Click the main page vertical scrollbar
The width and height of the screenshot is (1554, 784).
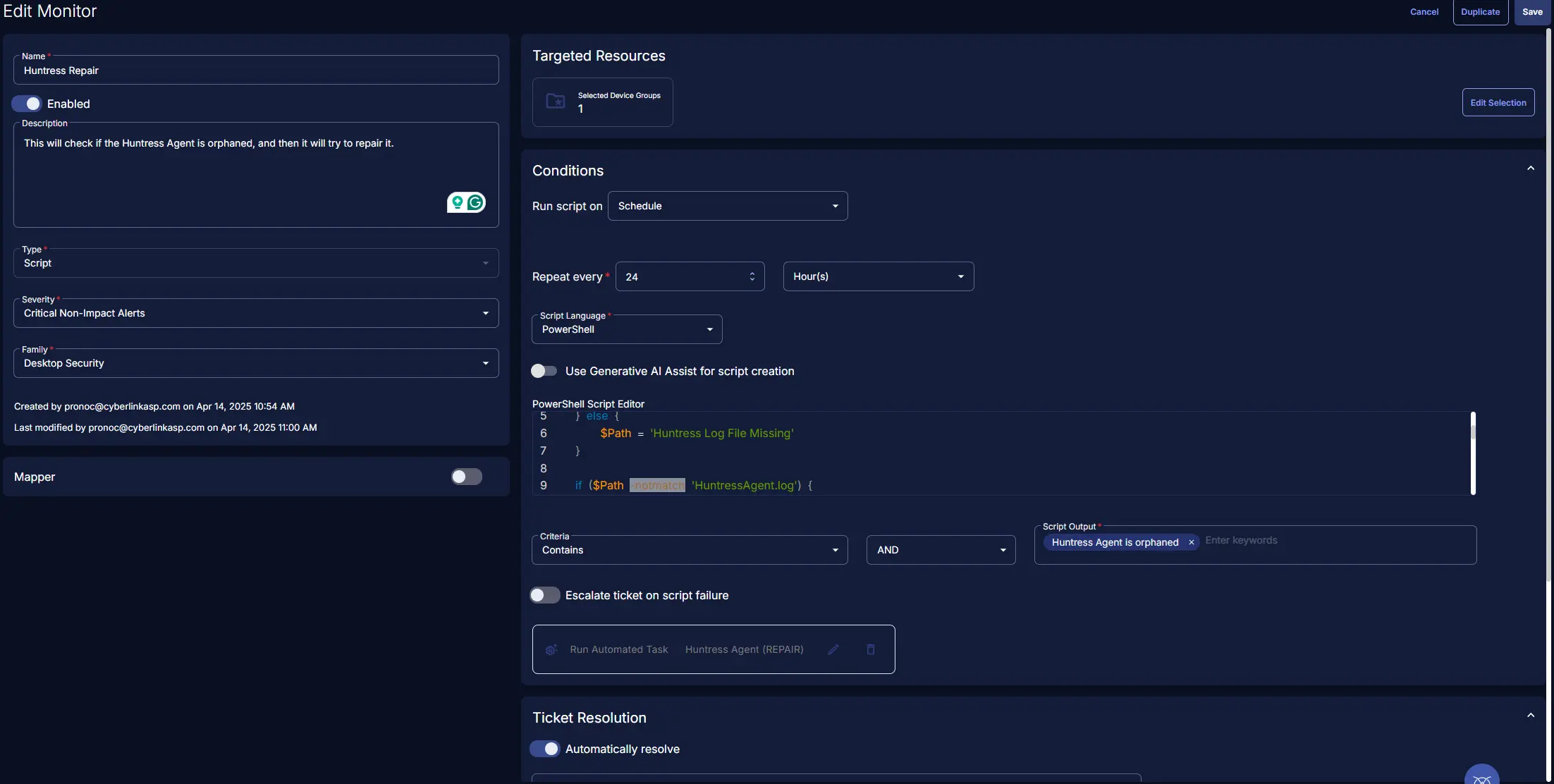1549,303
